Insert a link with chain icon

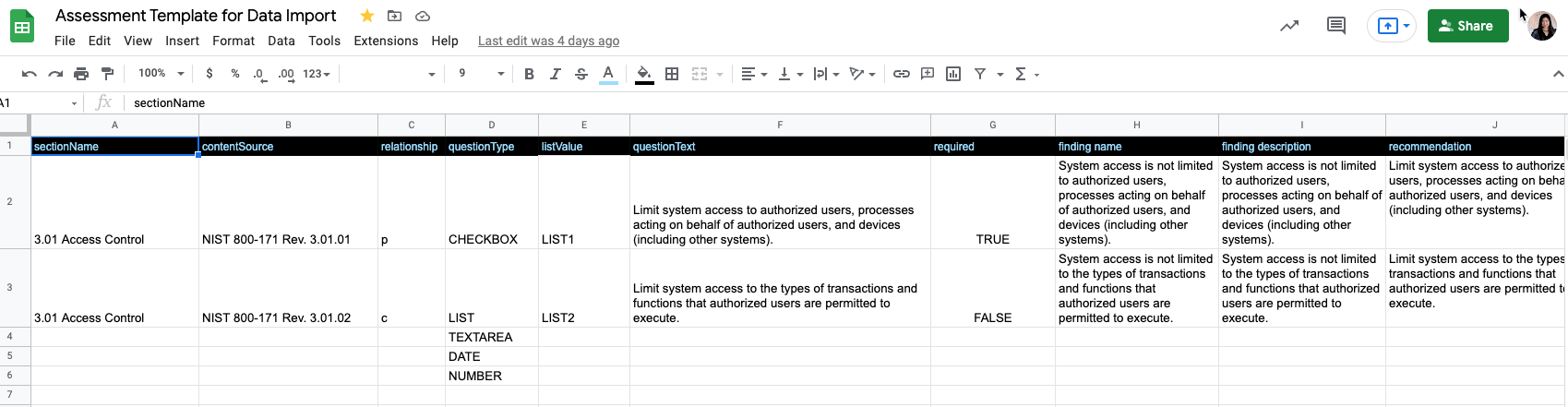tap(902, 74)
